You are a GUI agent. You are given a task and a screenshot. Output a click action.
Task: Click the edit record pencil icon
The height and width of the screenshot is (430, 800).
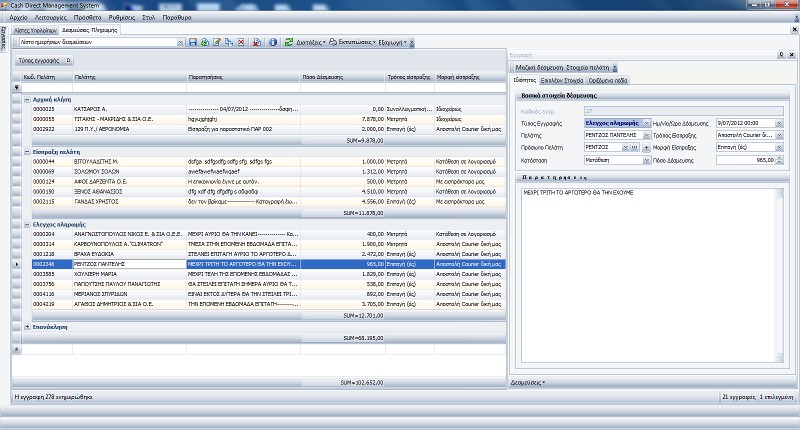click(x=217, y=42)
